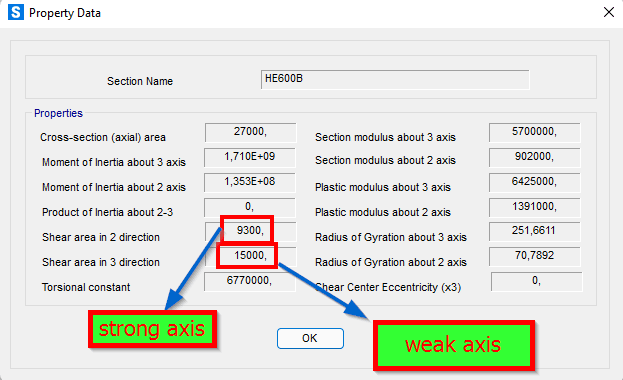Select the Section Name field showing HE600B
This screenshot has width=623, height=380.
coord(395,79)
